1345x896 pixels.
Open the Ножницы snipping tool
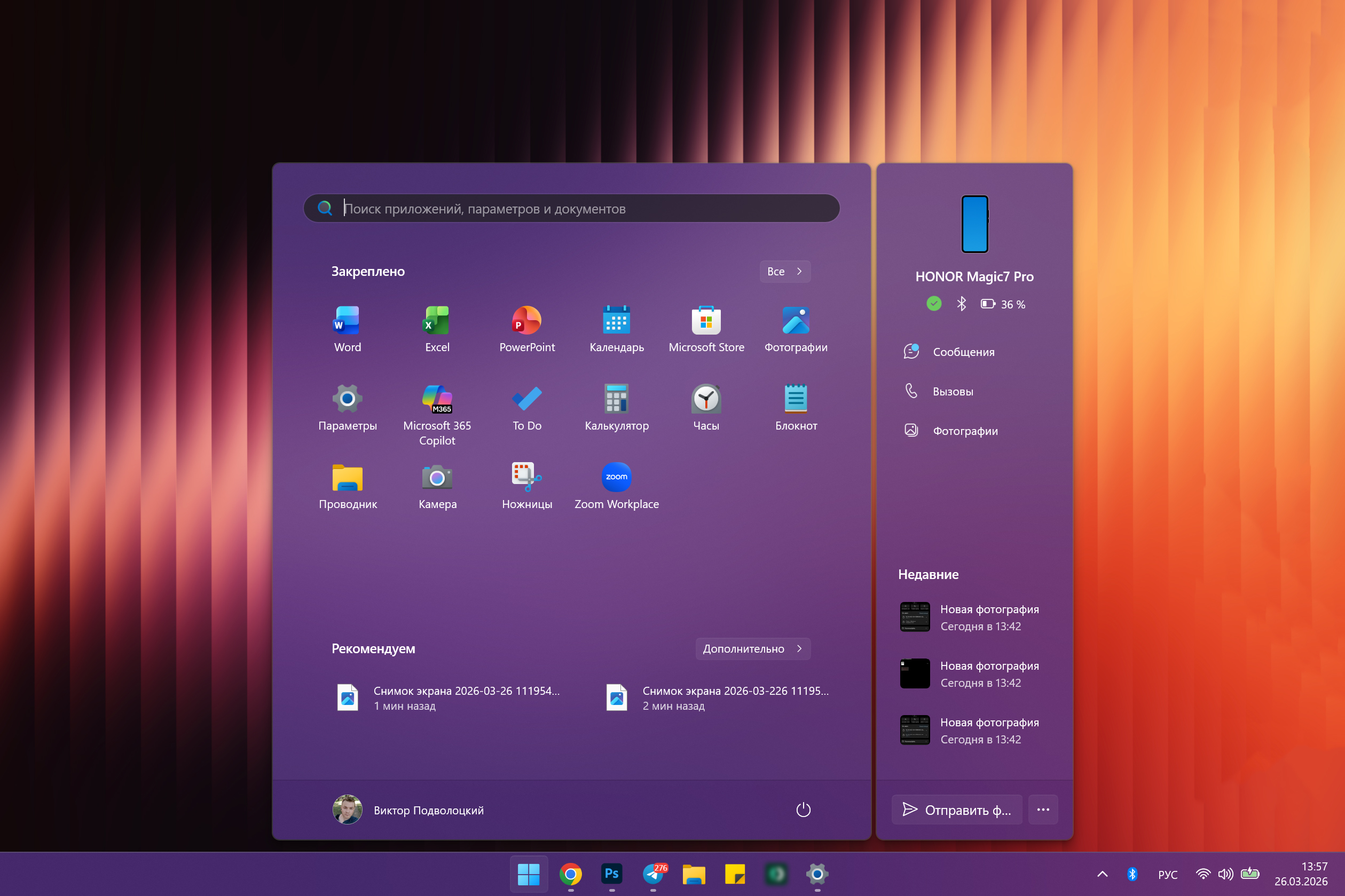(526, 485)
